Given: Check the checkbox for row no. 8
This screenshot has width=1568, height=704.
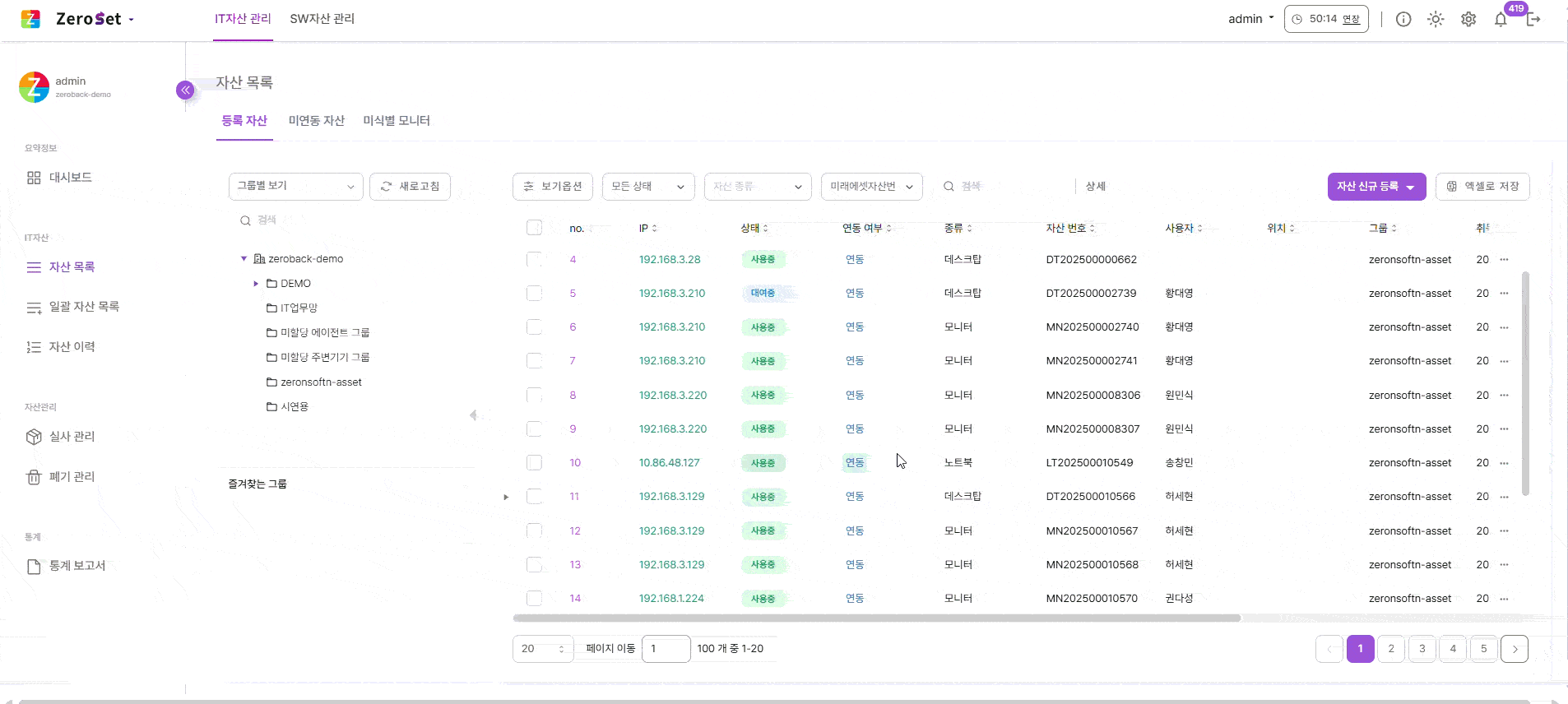Looking at the screenshot, I should point(534,395).
